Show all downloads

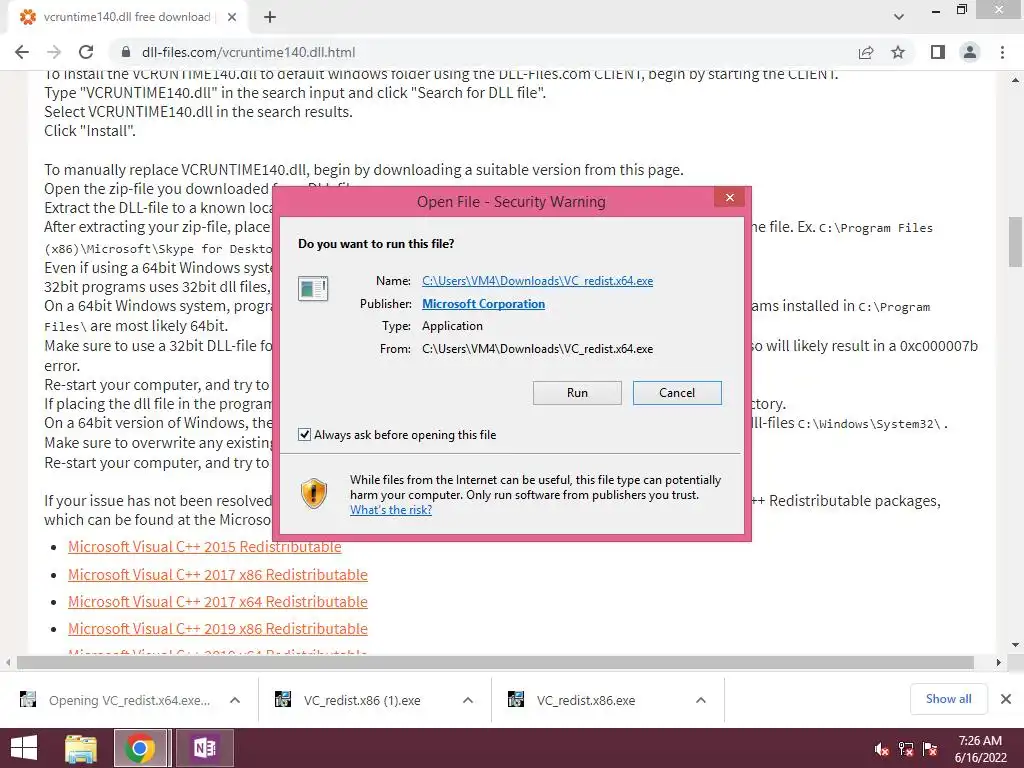pos(948,699)
